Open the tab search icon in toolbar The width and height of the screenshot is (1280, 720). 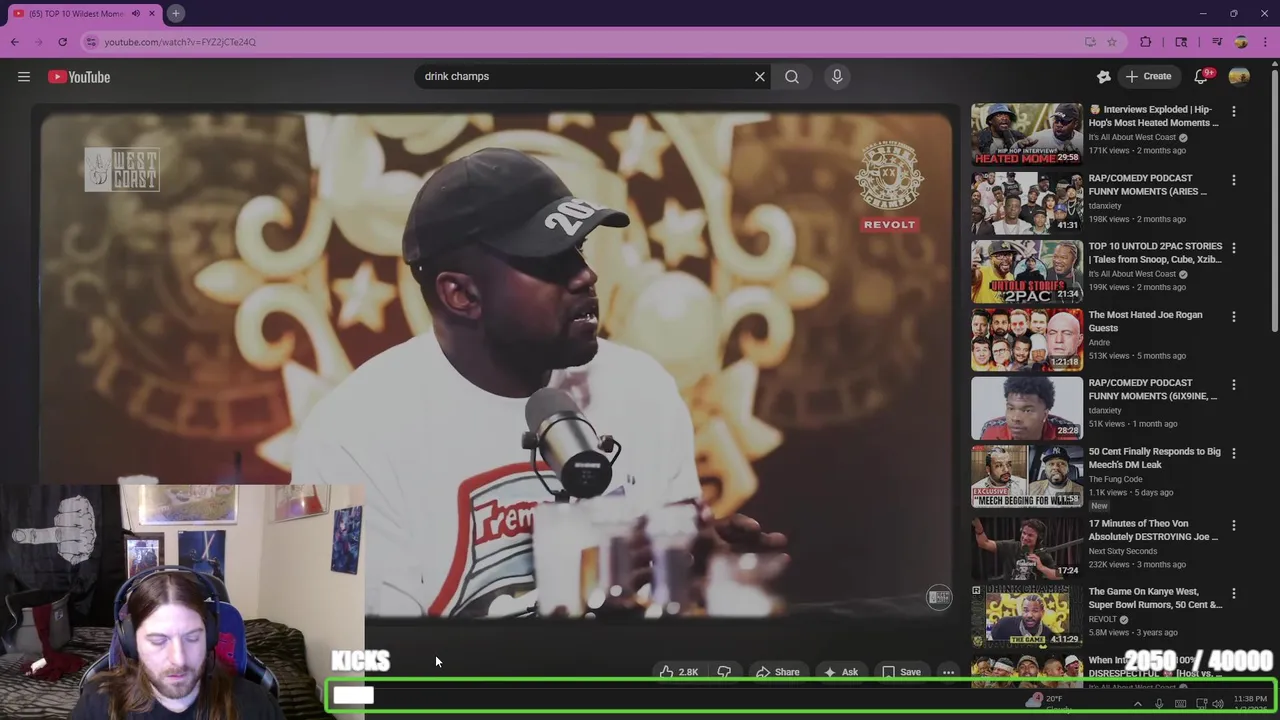click(1181, 42)
